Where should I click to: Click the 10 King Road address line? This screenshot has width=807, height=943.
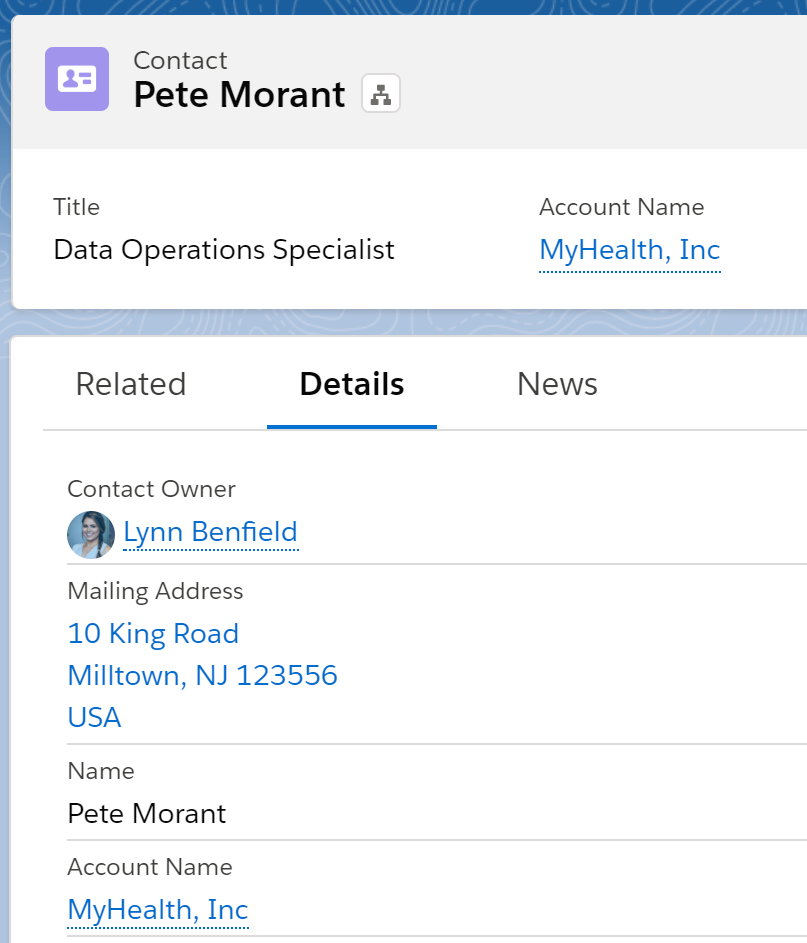[153, 634]
